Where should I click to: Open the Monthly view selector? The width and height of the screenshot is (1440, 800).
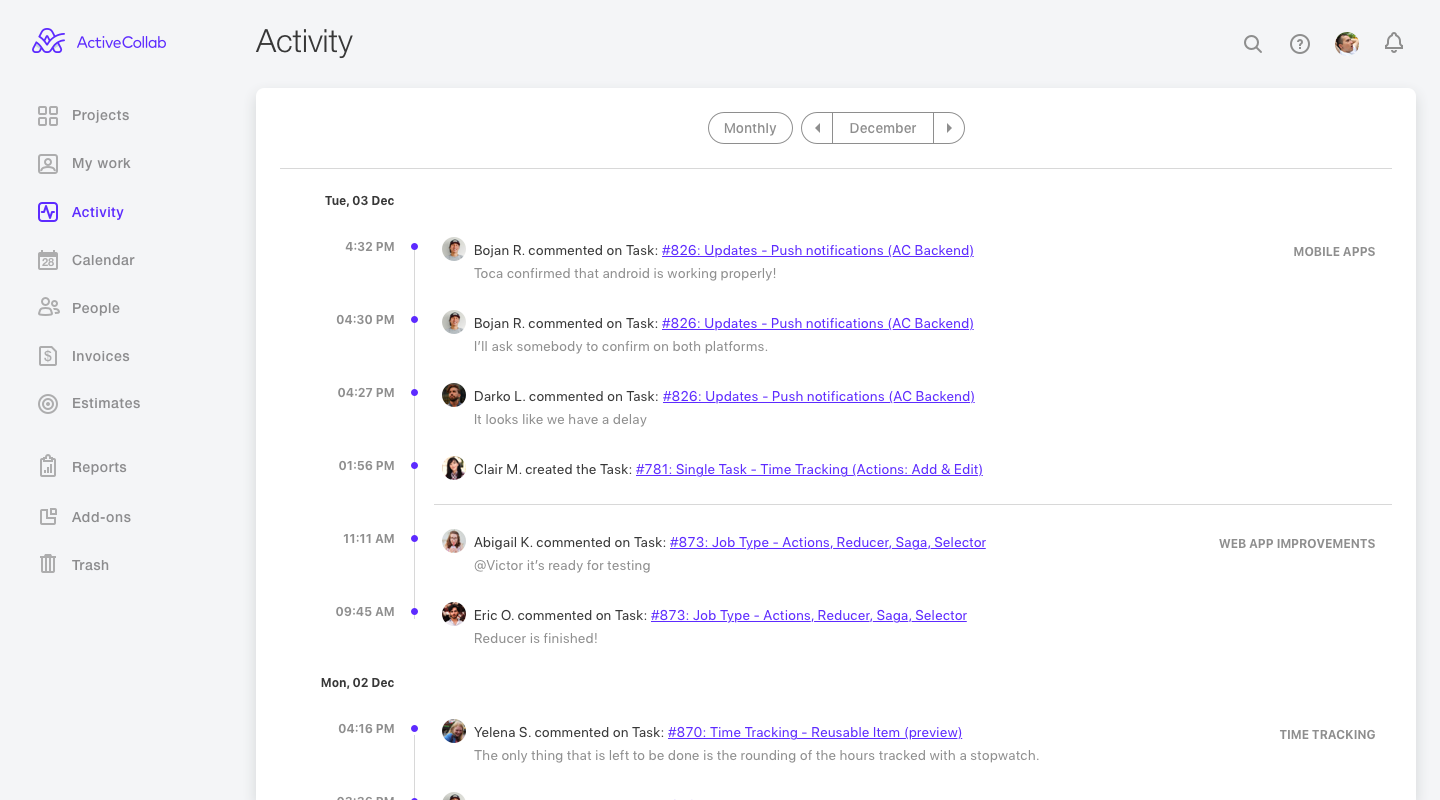750,128
